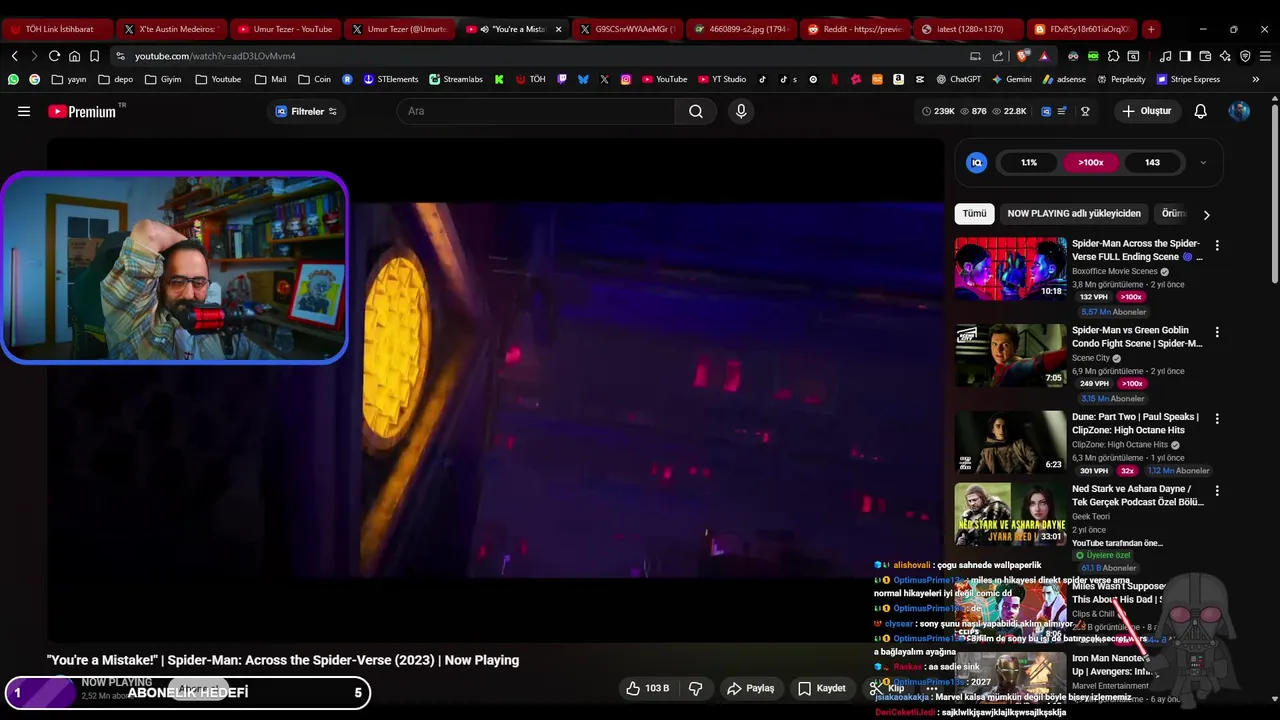Go back with browser back arrow
This screenshot has width=1280, height=720.
pyautogui.click(x=14, y=56)
